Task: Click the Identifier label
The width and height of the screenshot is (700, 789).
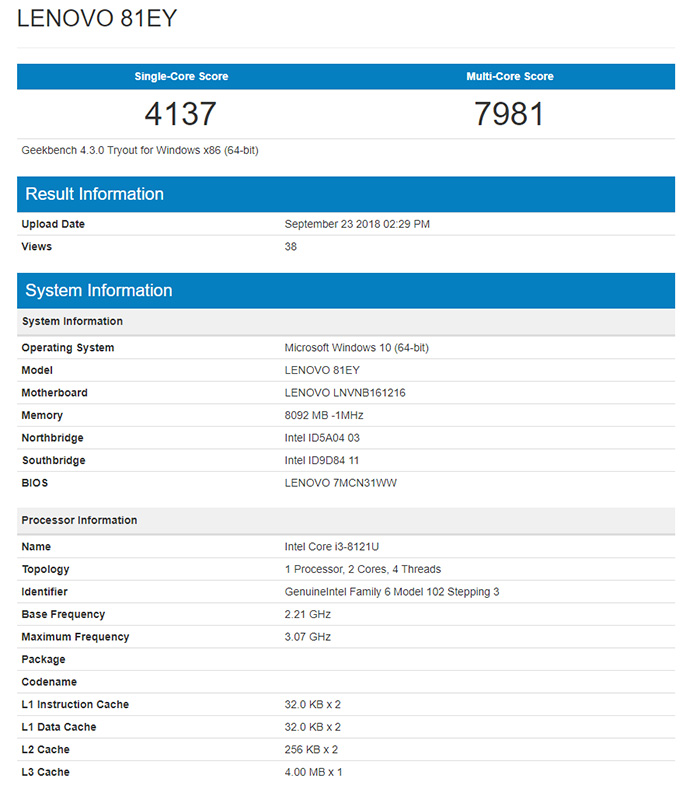Action: pos(44,592)
